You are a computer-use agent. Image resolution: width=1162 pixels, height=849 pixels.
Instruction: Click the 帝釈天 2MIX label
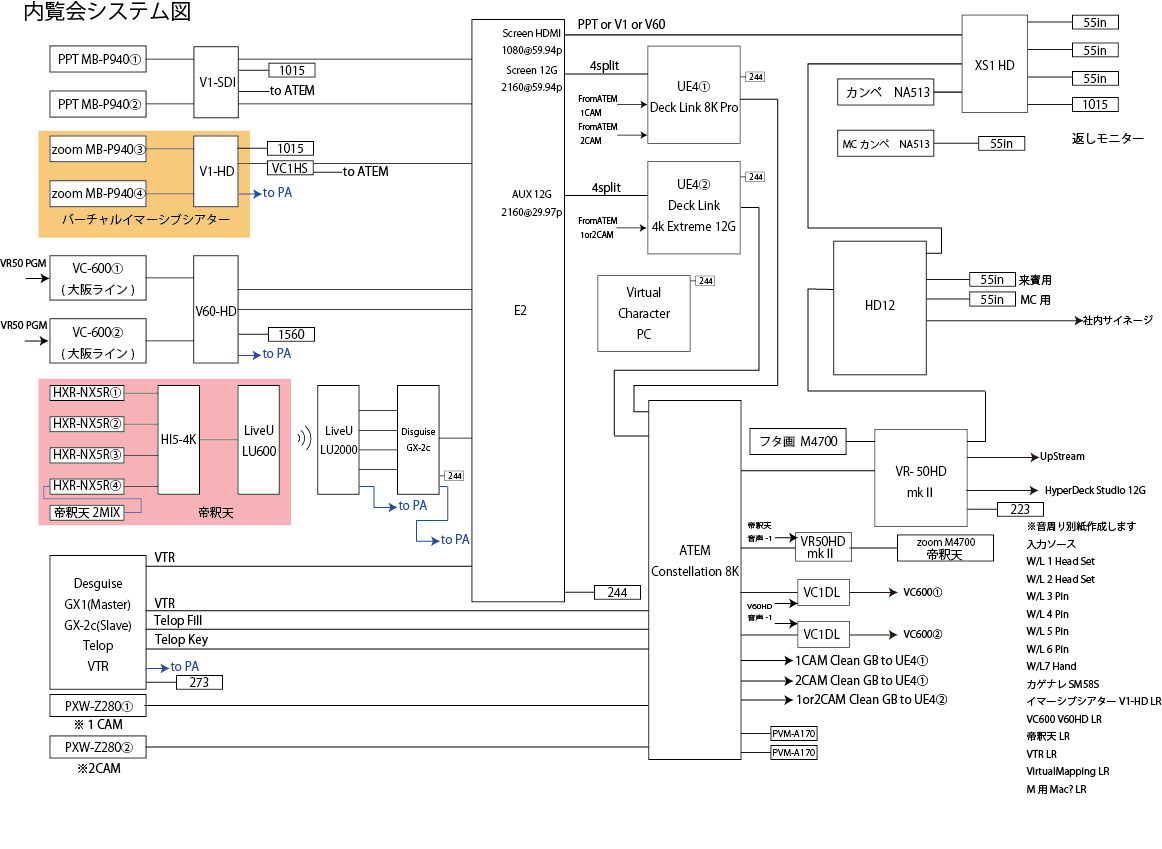88,511
